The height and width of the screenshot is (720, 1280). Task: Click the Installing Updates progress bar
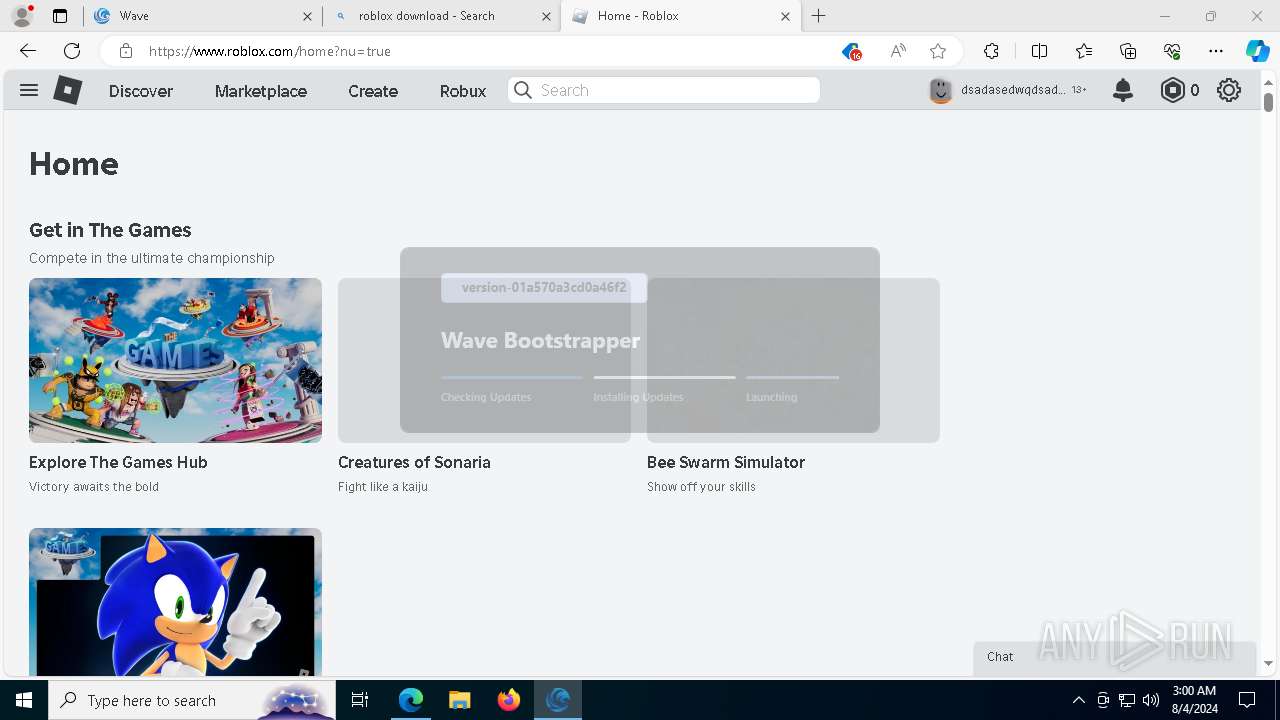[x=664, y=377]
